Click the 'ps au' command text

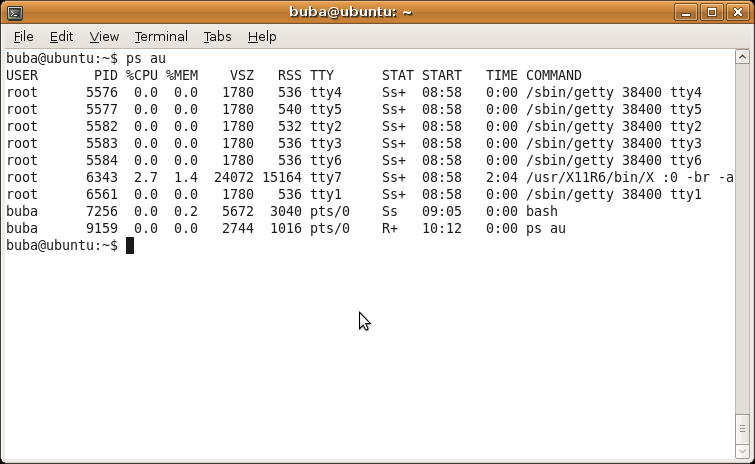(146, 59)
